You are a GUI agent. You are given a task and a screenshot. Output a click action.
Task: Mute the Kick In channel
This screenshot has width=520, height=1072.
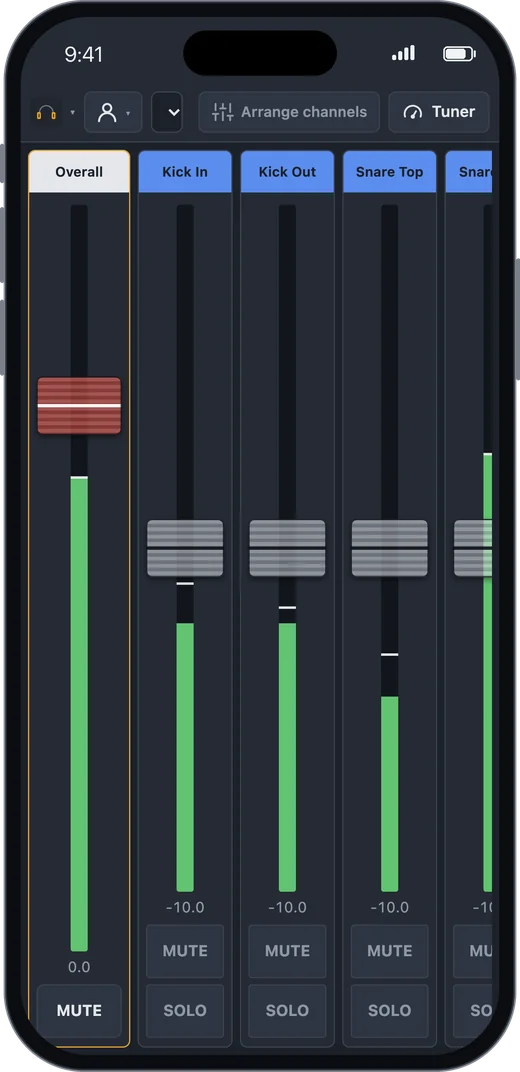[185, 951]
